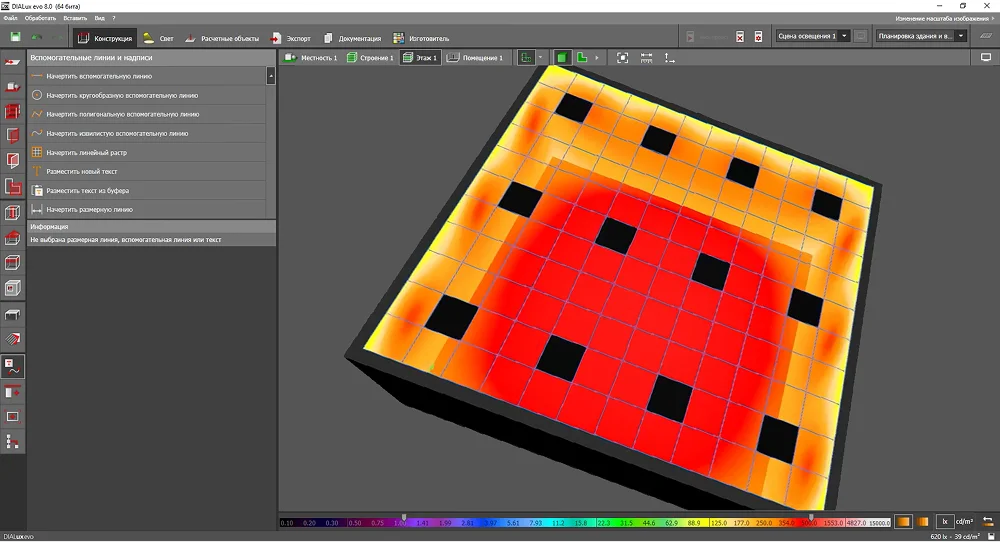
Task: Toggle cd/m² luminance unit display
Action: [965, 522]
